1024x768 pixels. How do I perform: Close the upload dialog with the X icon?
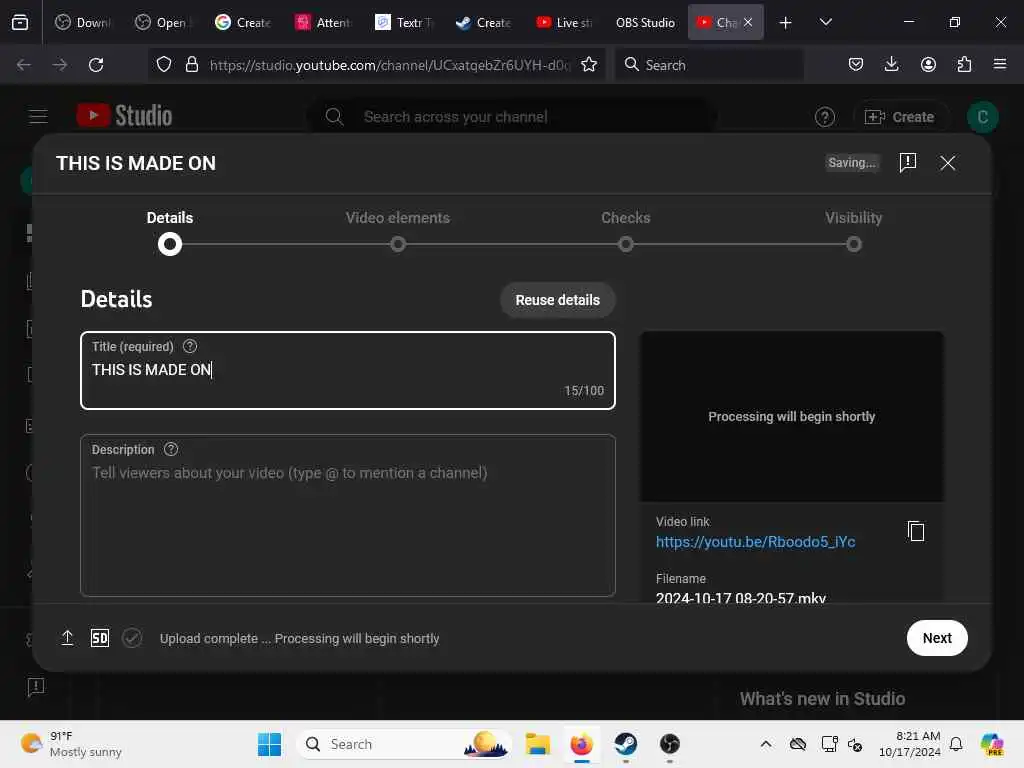pyautogui.click(x=948, y=163)
